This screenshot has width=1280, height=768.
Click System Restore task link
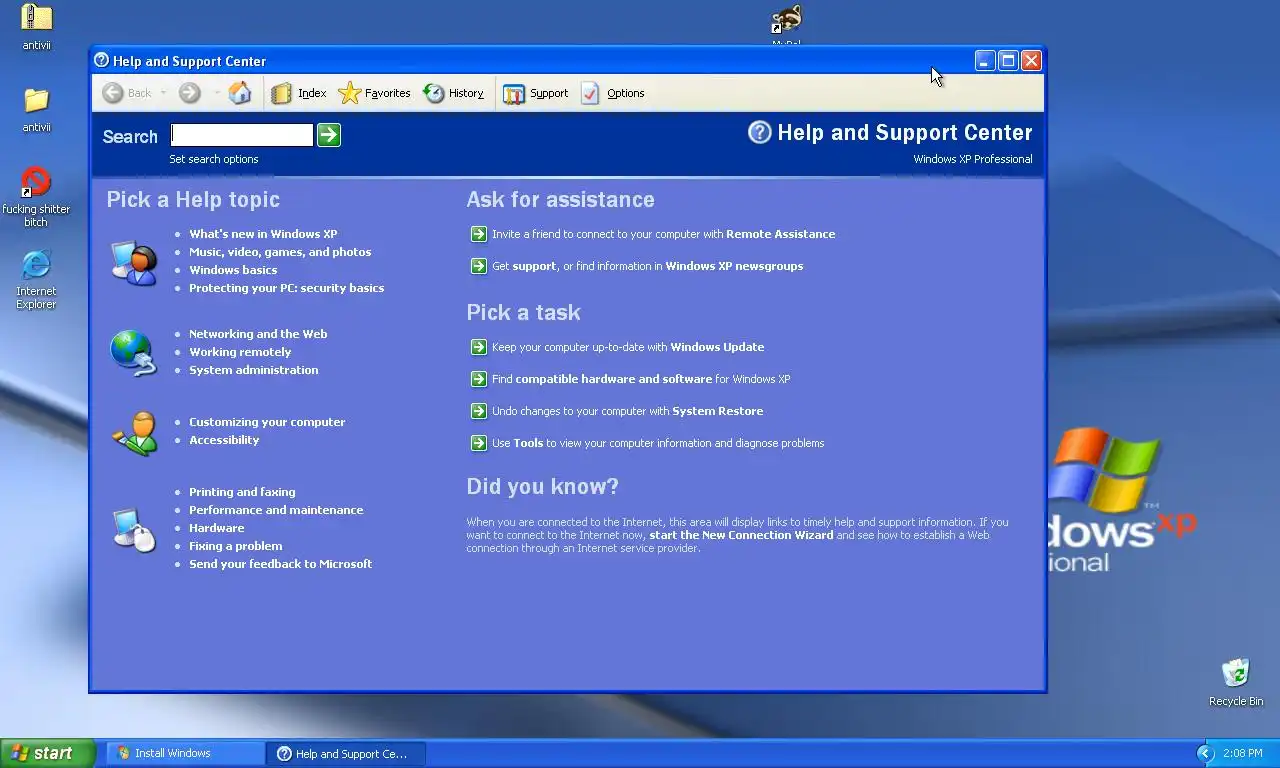click(x=627, y=411)
